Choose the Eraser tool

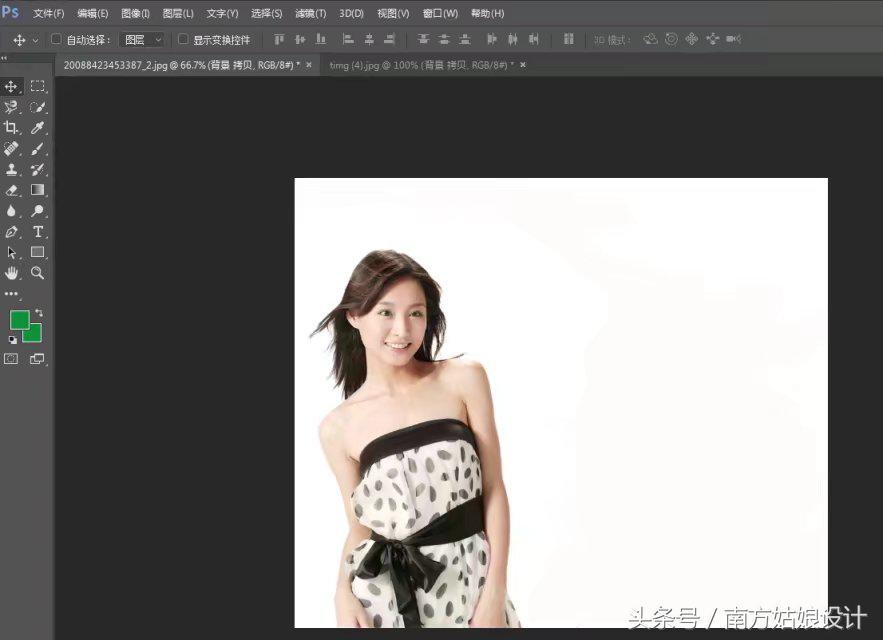[x=12, y=190]
